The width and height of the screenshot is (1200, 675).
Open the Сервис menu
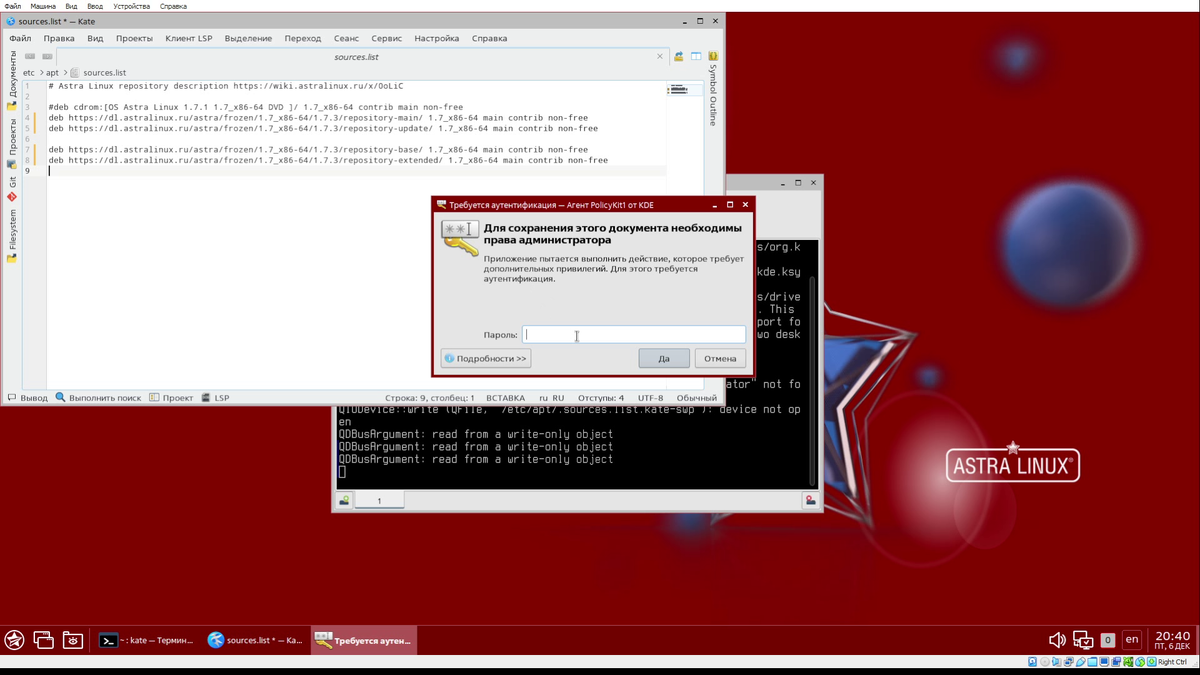click(x=386, y=38)
